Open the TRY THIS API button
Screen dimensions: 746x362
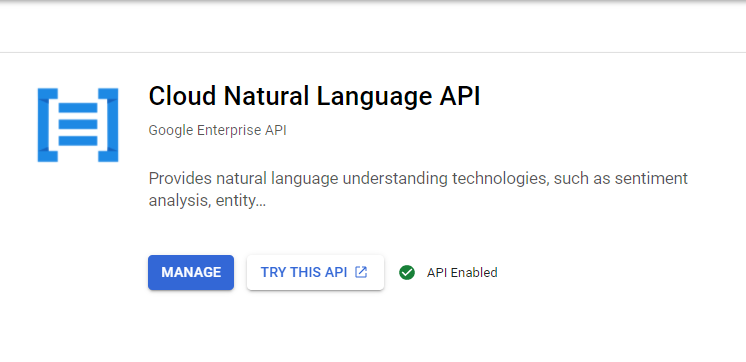pyautogui.click(x=315, y=273)
